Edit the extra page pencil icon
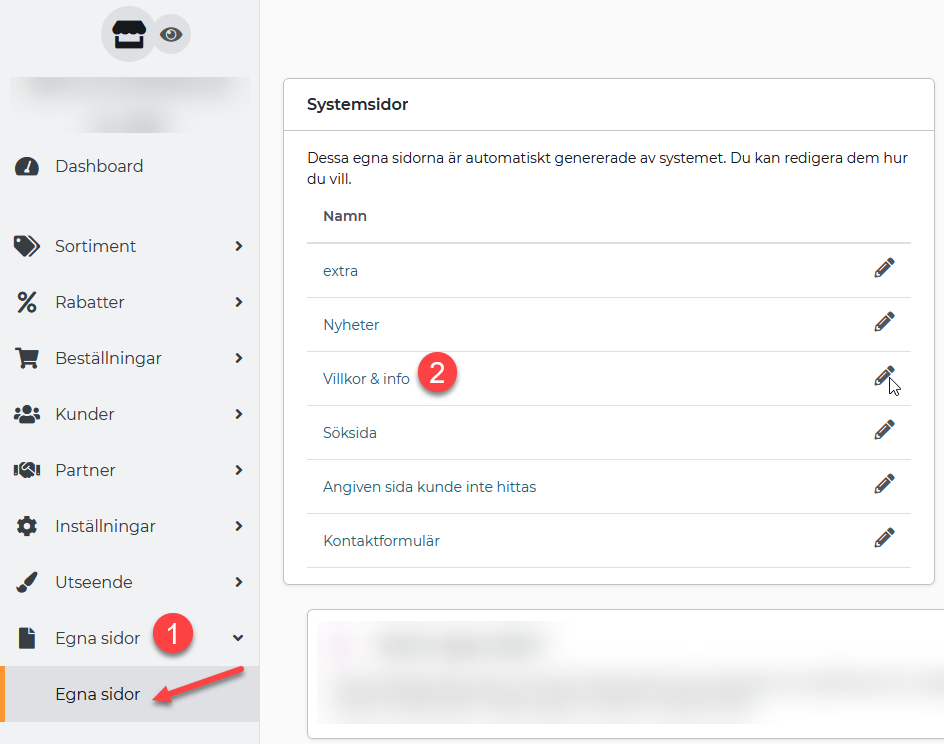The width and height of the screenshot is (944, 744). click(x=884, y=268)
